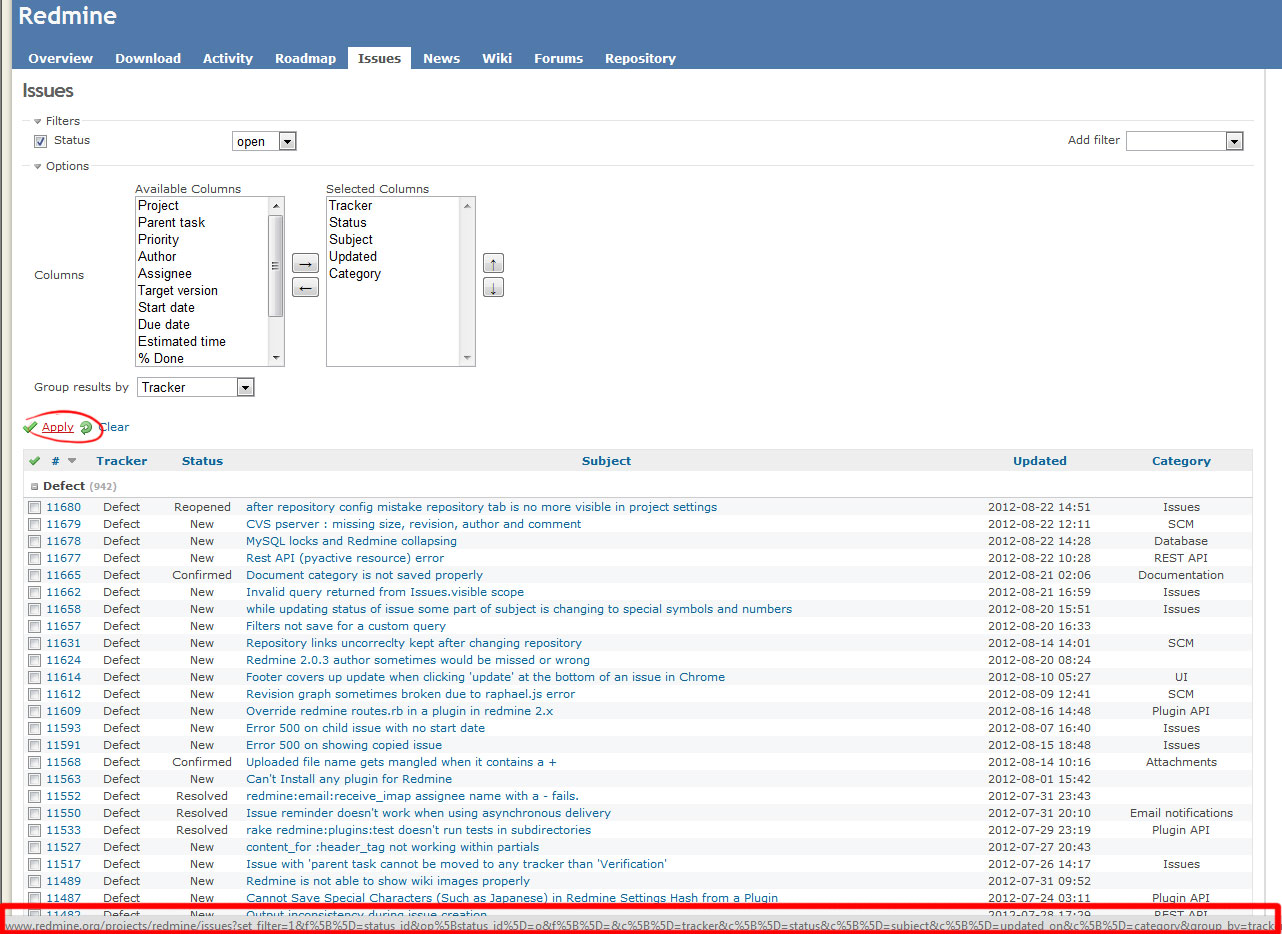Move selected column up with arrow button

493,263
